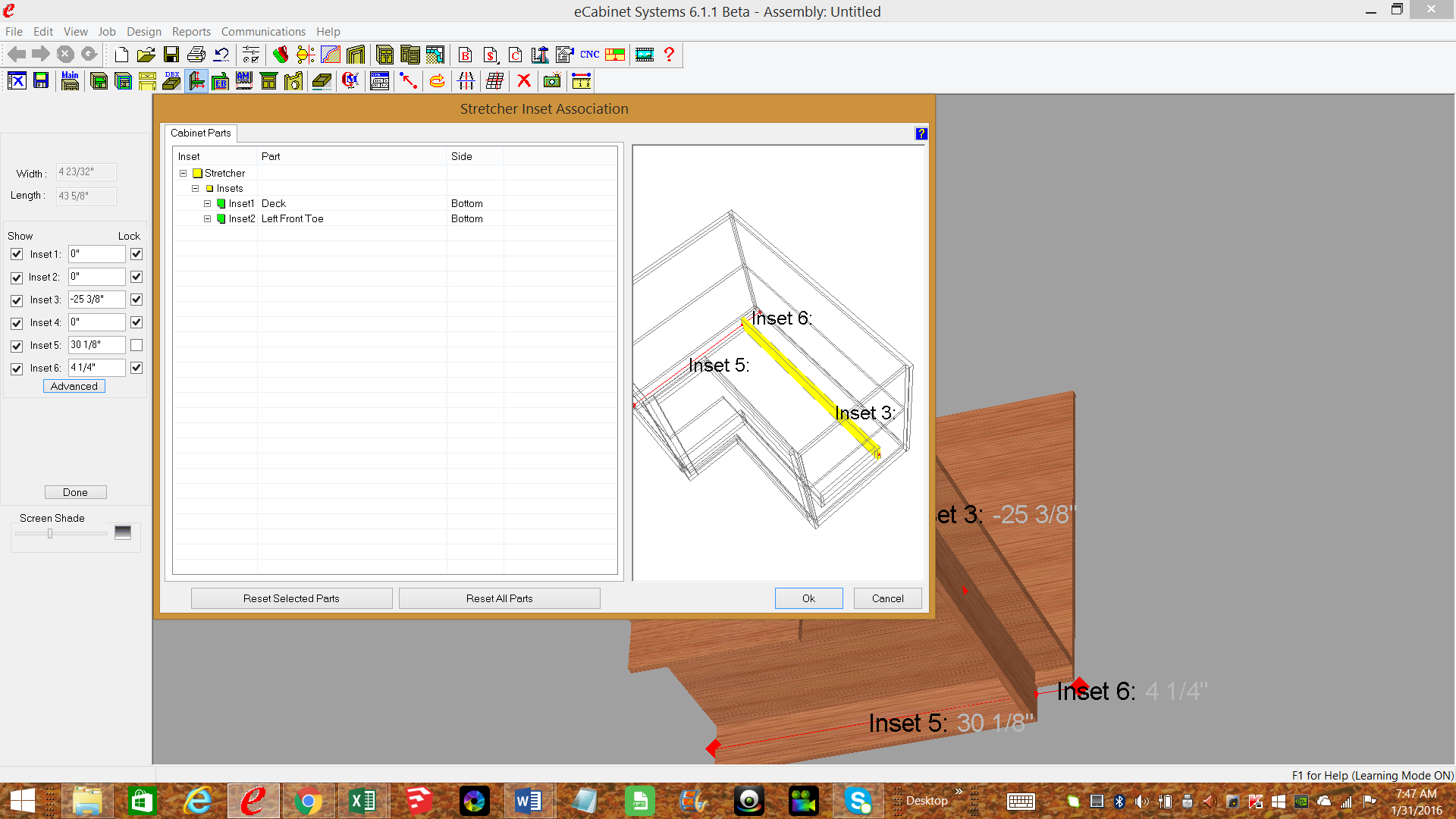This screenshot has height=819, width=1456.
Task: Click the Reset All Parts button
Action: (499, 598)
